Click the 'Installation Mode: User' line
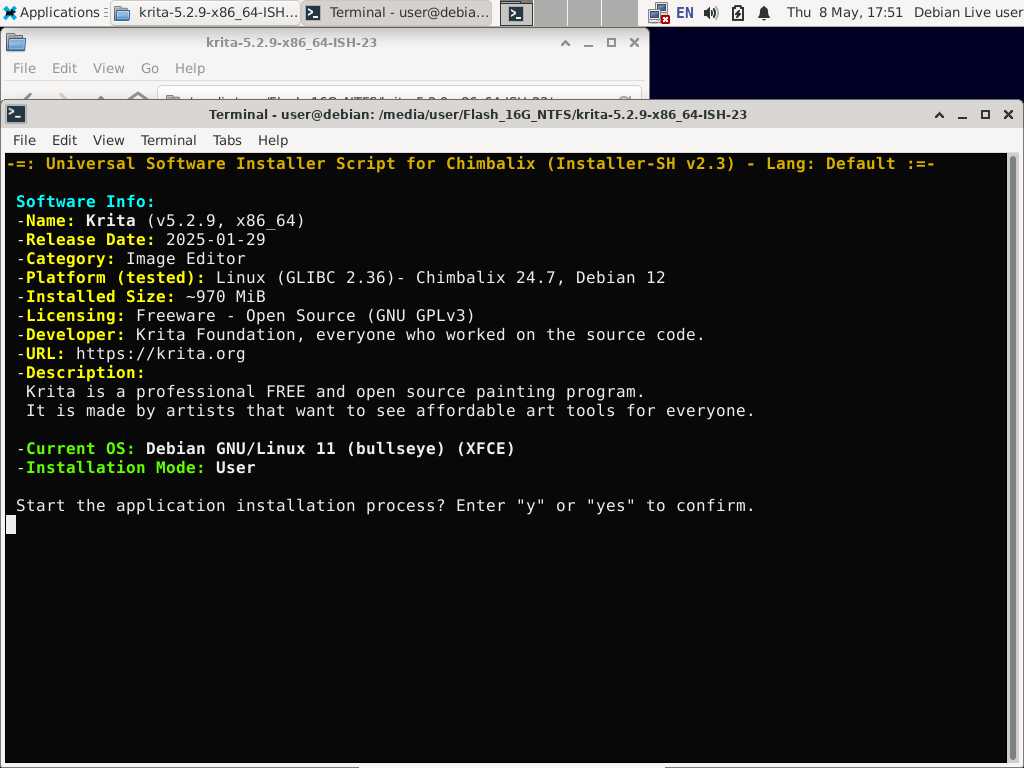Viewport: 1024px width, 768px height. (136, 468)
